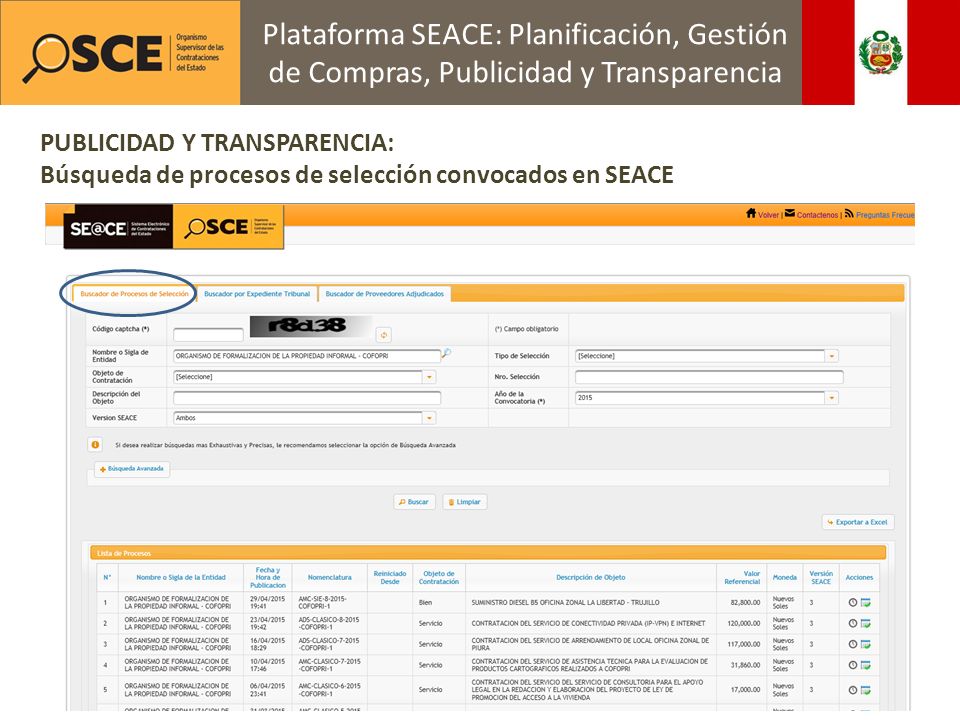Click the clock icon in row 1 actions
The width and height of the screenshot is (960, 720).
[x=852, y=602]
